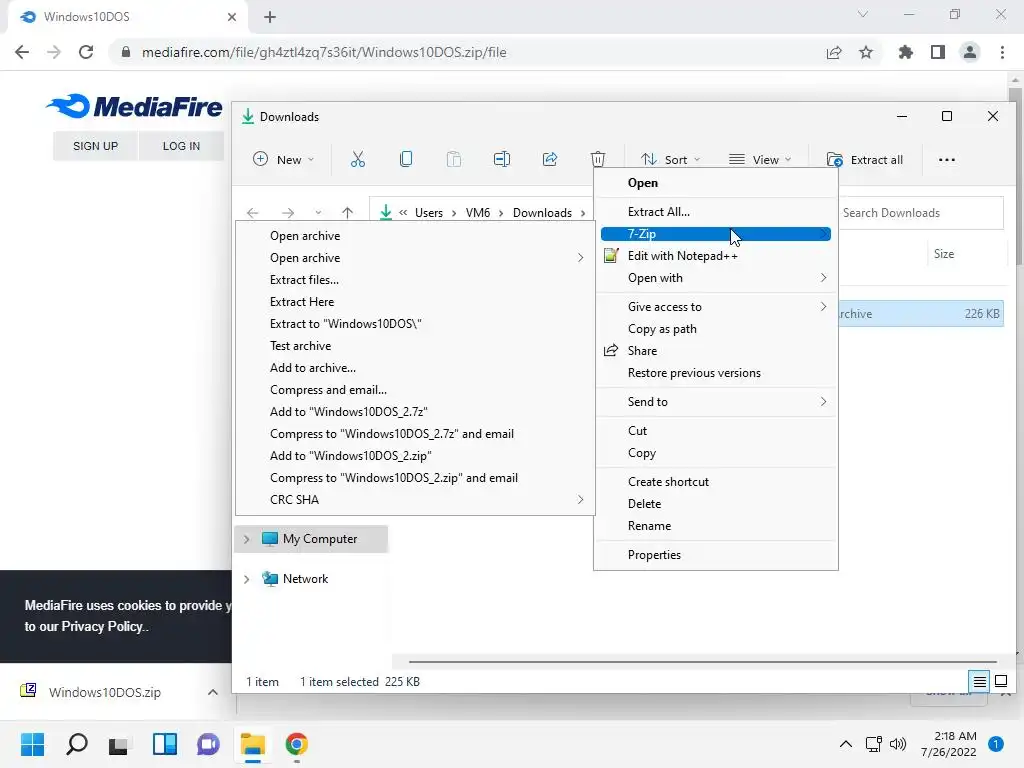Image resolution: width=1024 pixels, height=768 pixels.
Task: Click the Size column header
Action: click(x=944, y=254)
